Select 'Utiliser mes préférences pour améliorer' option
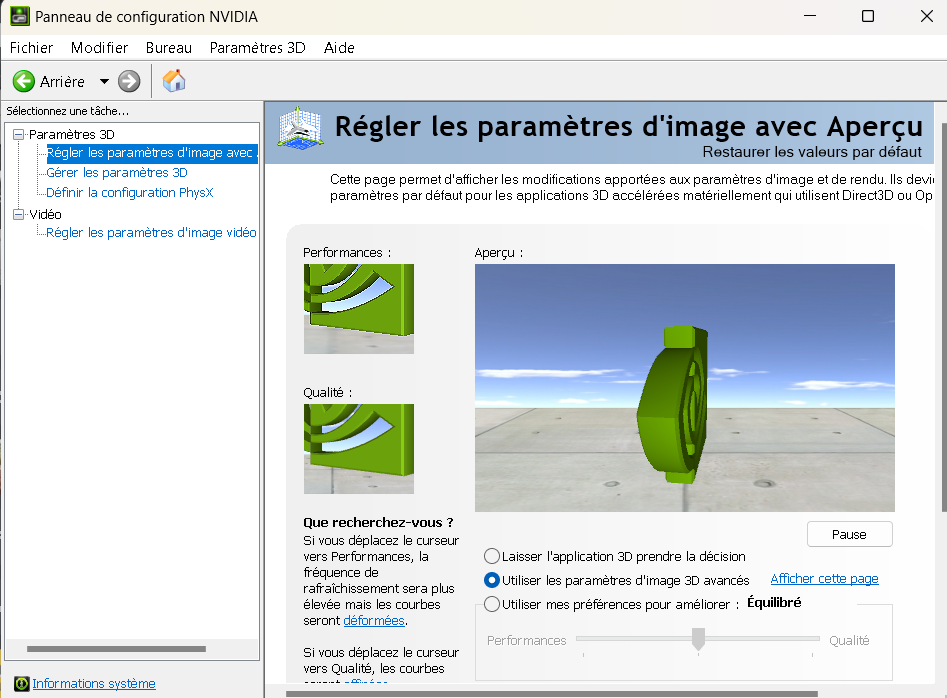Viewport: 947px width, 698px height. click(x=492, y=604)
